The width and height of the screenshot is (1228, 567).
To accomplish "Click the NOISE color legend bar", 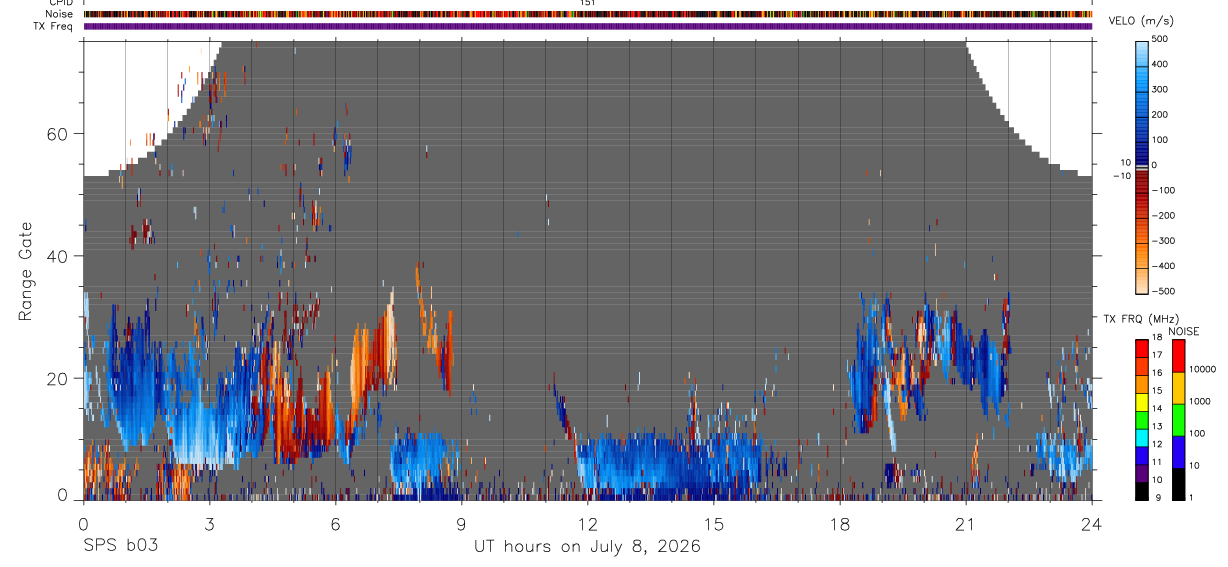I will point(1178,418).
